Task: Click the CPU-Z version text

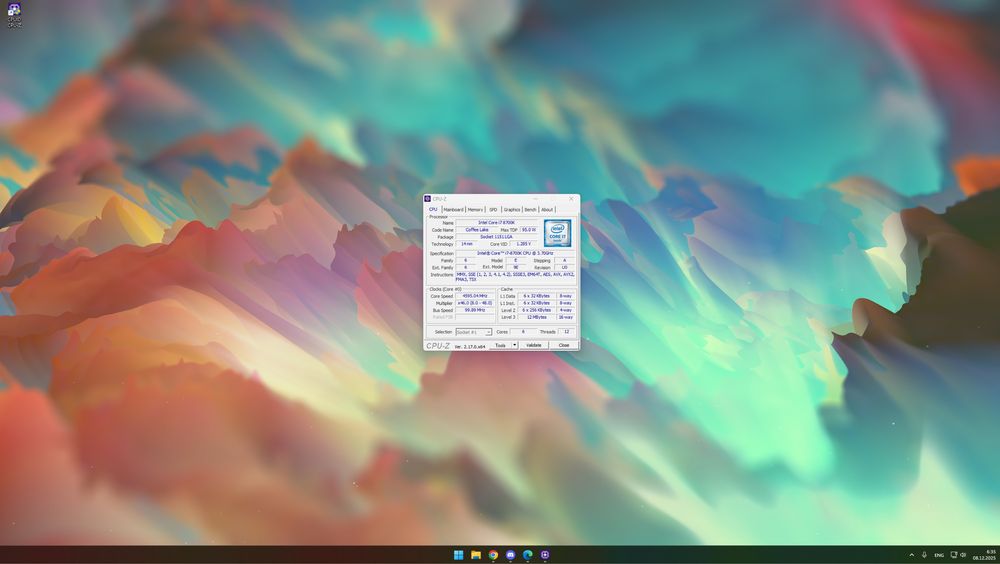Action: pos(469,346)
